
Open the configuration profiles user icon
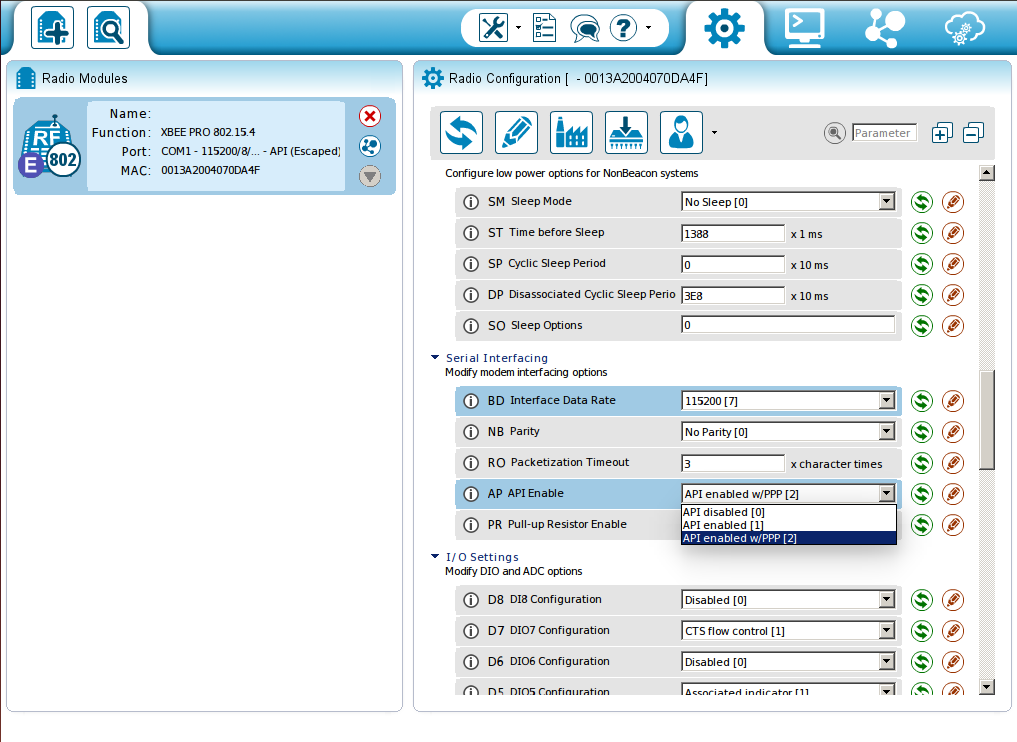pos(681,132)
